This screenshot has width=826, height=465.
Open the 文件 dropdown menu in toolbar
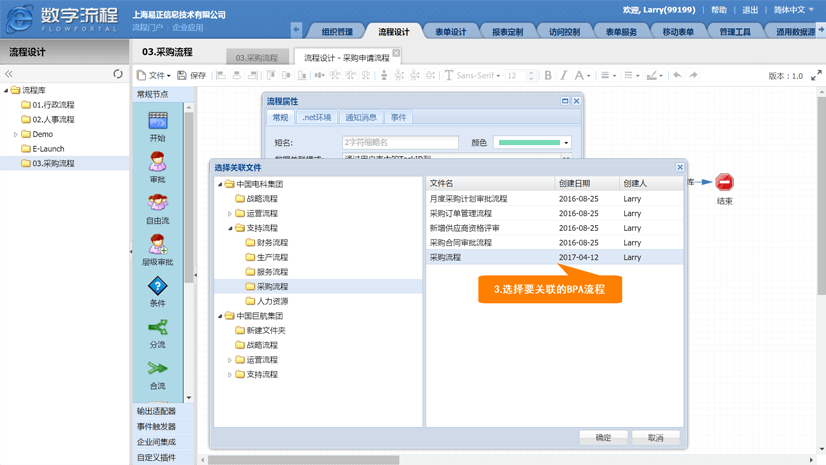(154, 76)
